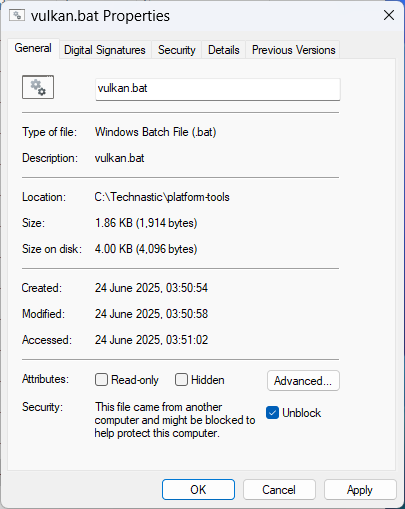Select the General tab
Image resolution: width=405 pixels, height=509 pixels.
[33, 49]
